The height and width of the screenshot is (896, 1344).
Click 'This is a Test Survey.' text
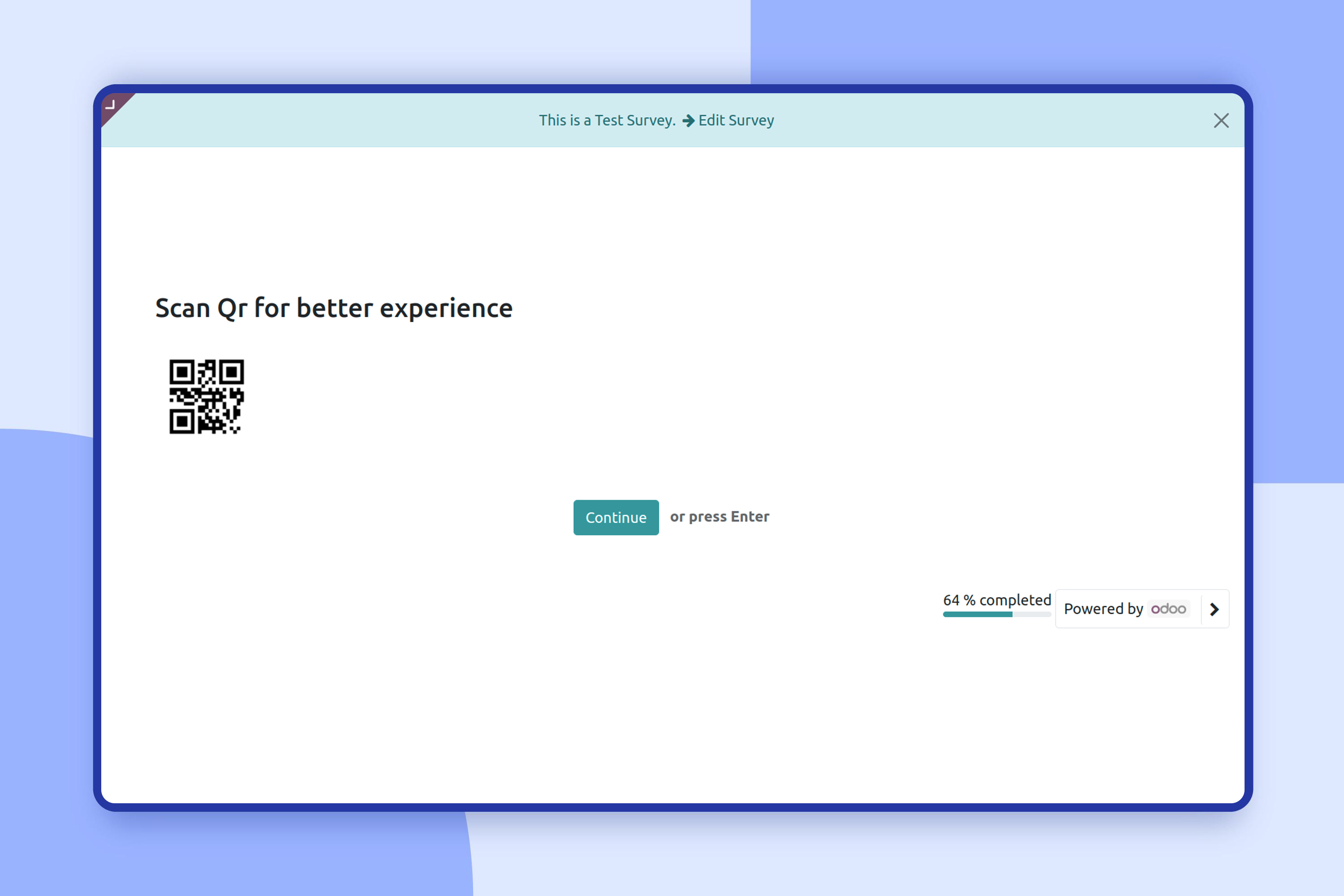(607, 121)
